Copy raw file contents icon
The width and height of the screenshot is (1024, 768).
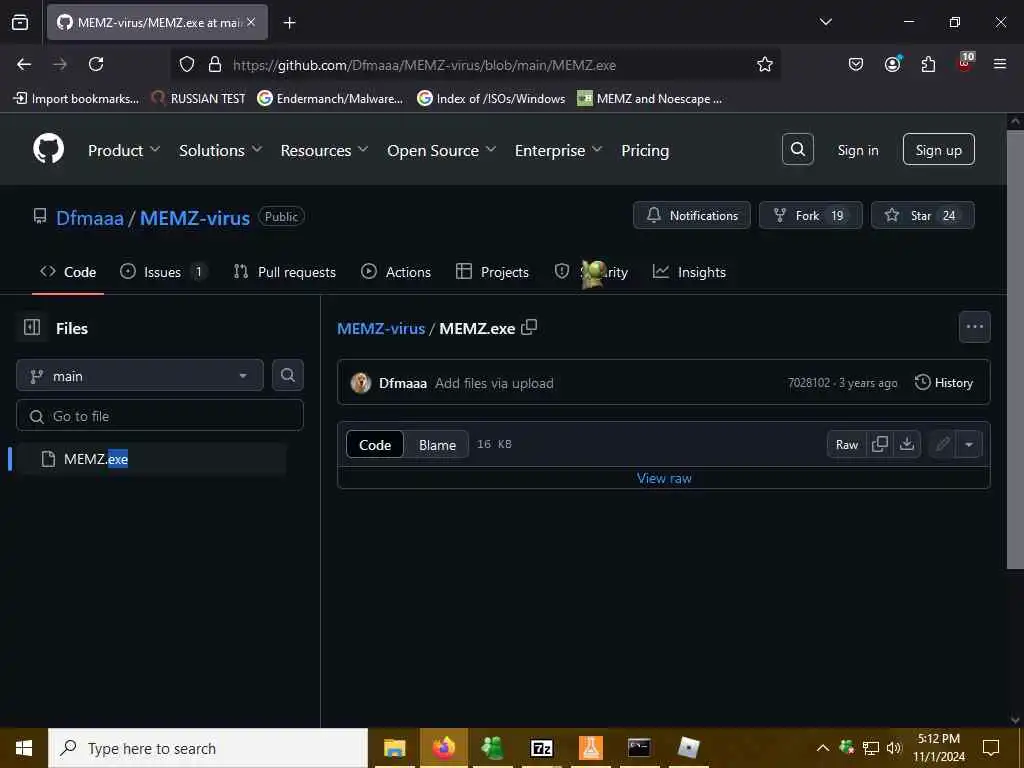tap(880, 444)
